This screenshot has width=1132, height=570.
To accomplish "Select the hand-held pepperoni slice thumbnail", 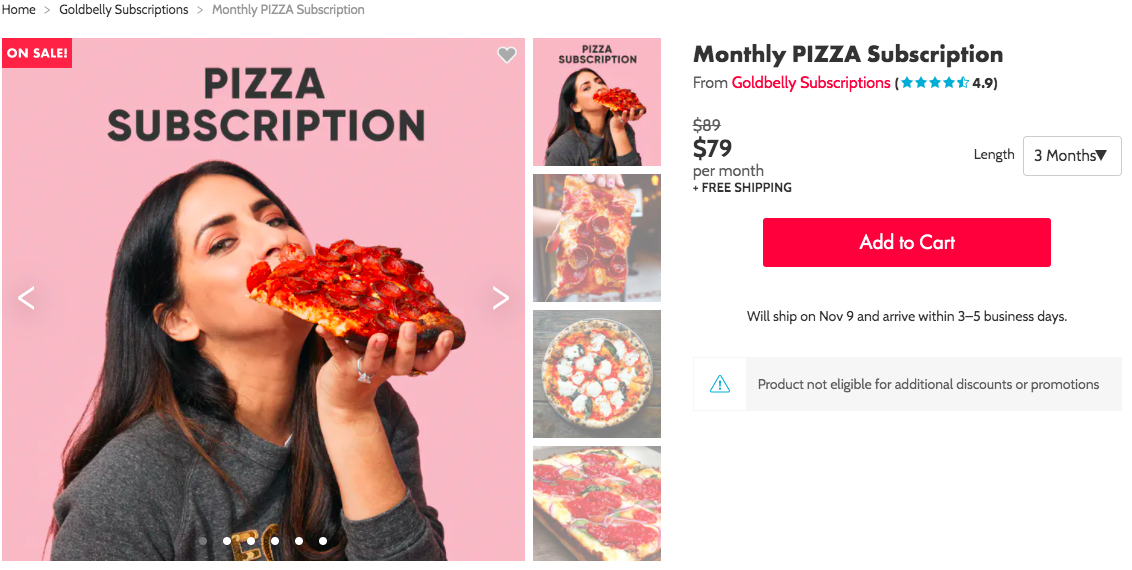I will click(x=597, y=238).
